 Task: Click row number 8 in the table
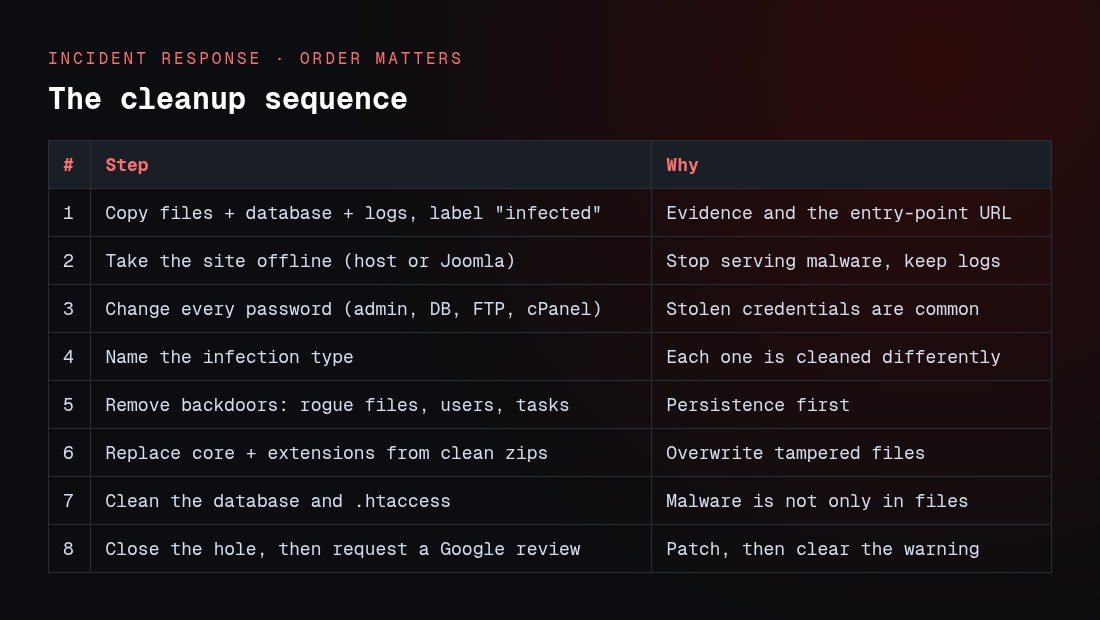(x=69, y=548)
